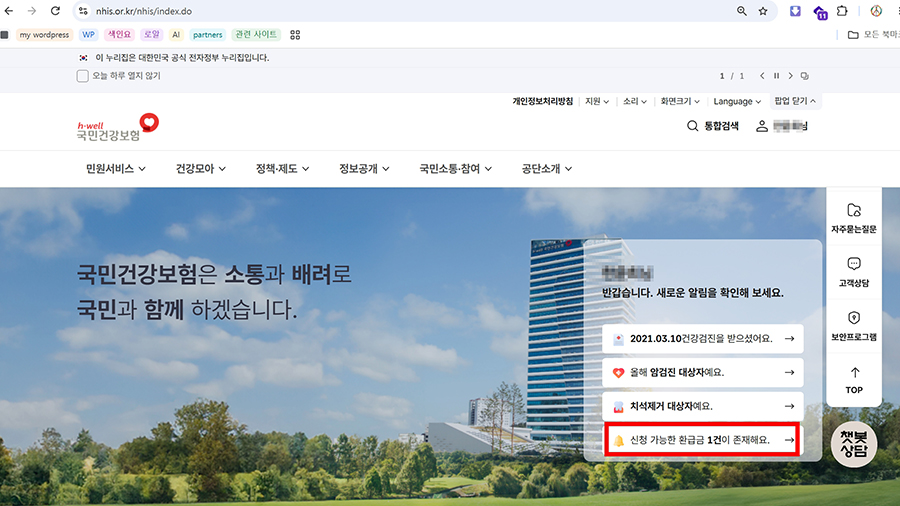Open the 챗봇상담 chatbot button
The height and width of the screenshot is (506, 900).
(854, 444)
